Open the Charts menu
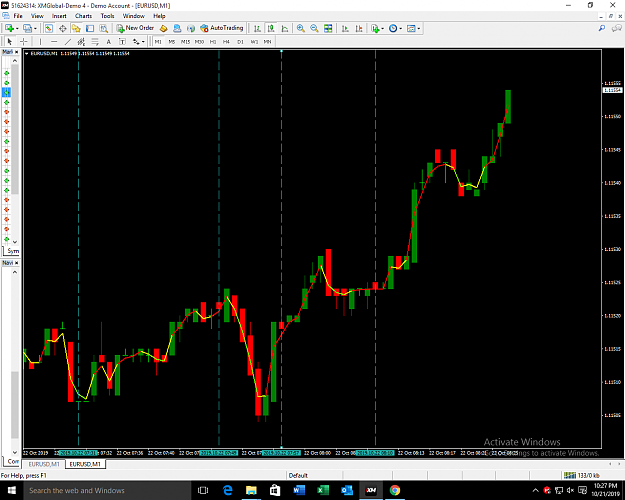The width and height of the screenshot is (625, 500). point(83,16)
